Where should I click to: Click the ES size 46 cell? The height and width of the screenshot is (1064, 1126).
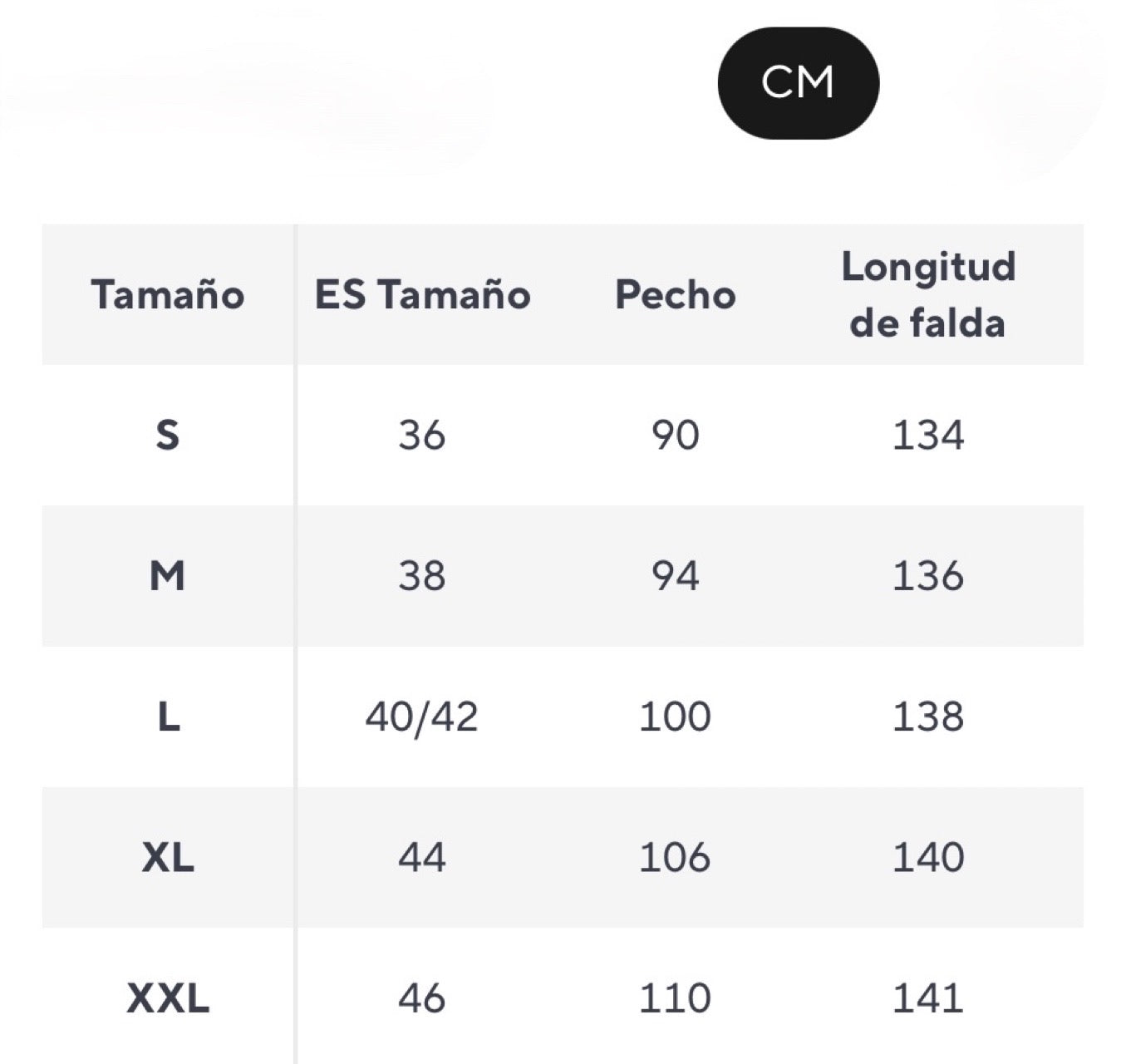click(x=422, y=997)
